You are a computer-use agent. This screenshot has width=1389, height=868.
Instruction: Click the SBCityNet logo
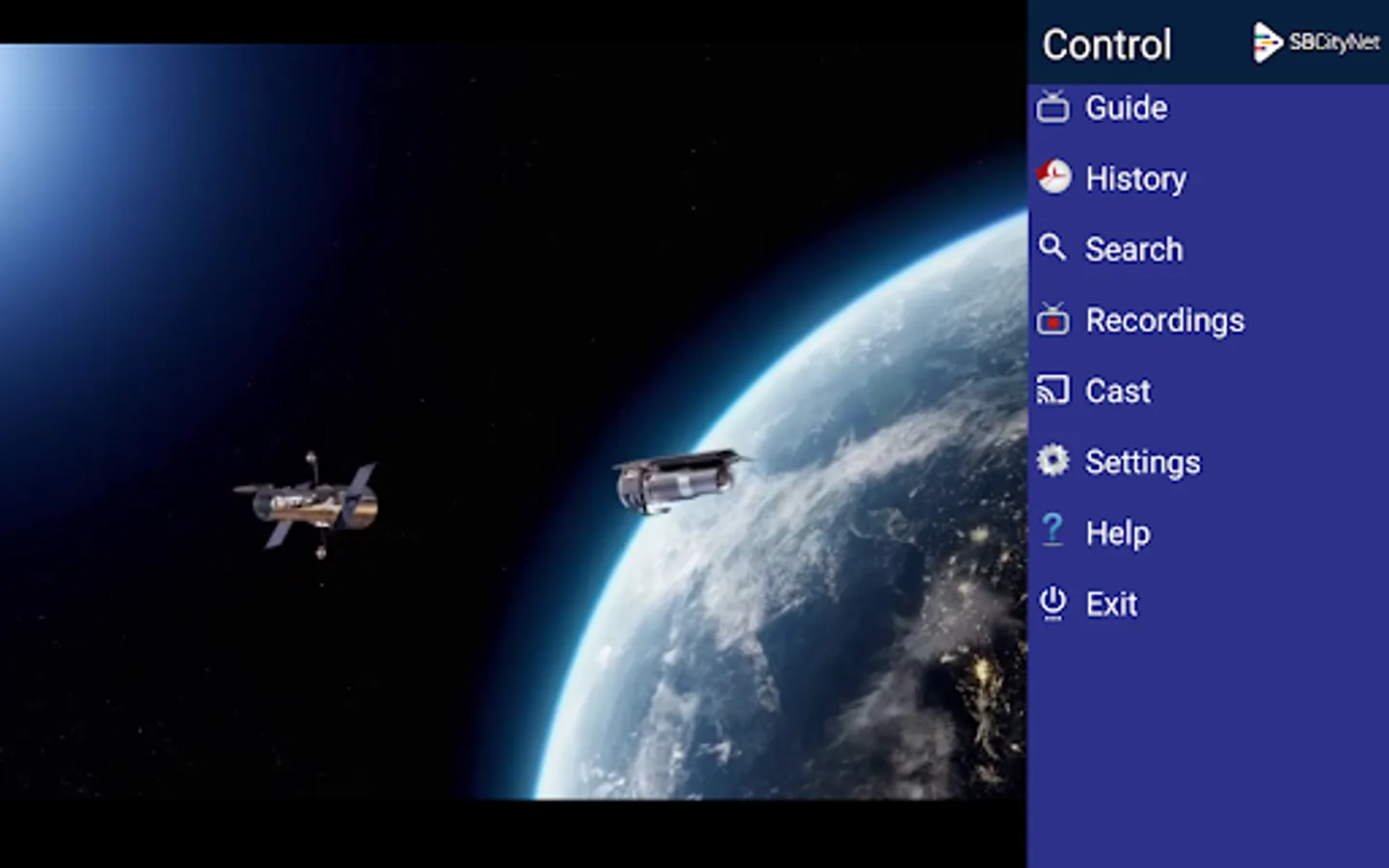click(x=1317, y=42)
